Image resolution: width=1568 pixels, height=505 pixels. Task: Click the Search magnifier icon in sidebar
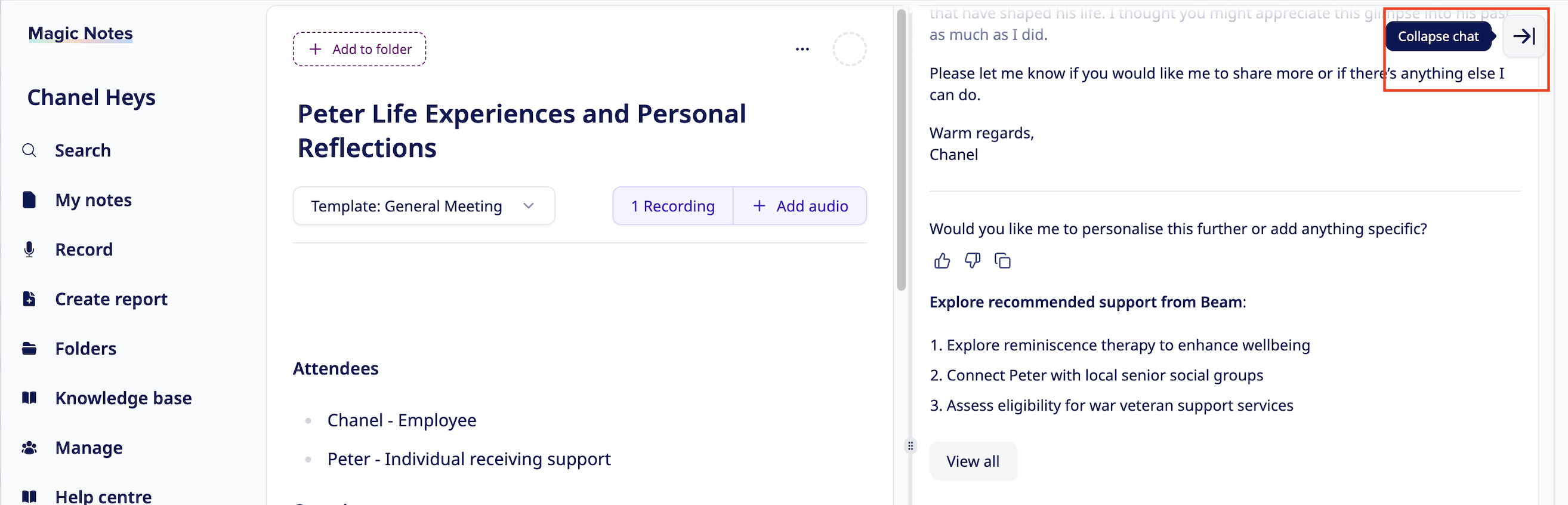[29, 150]
